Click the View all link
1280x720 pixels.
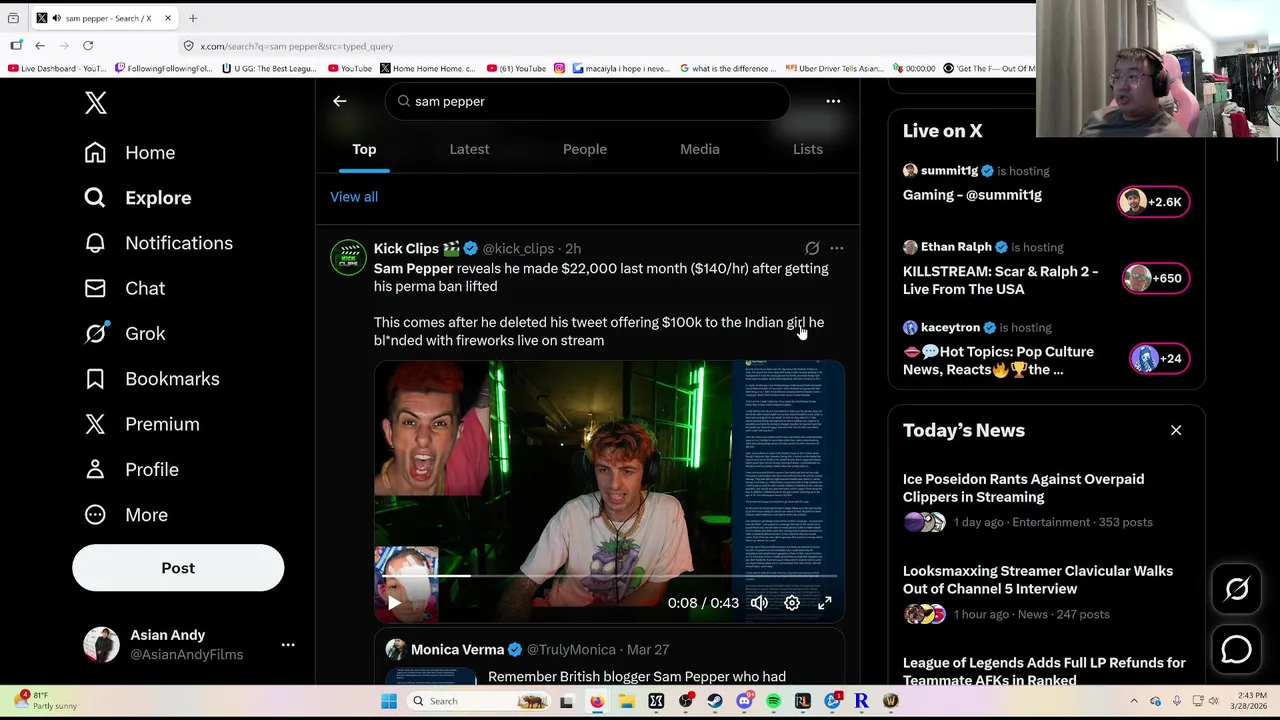354,197
